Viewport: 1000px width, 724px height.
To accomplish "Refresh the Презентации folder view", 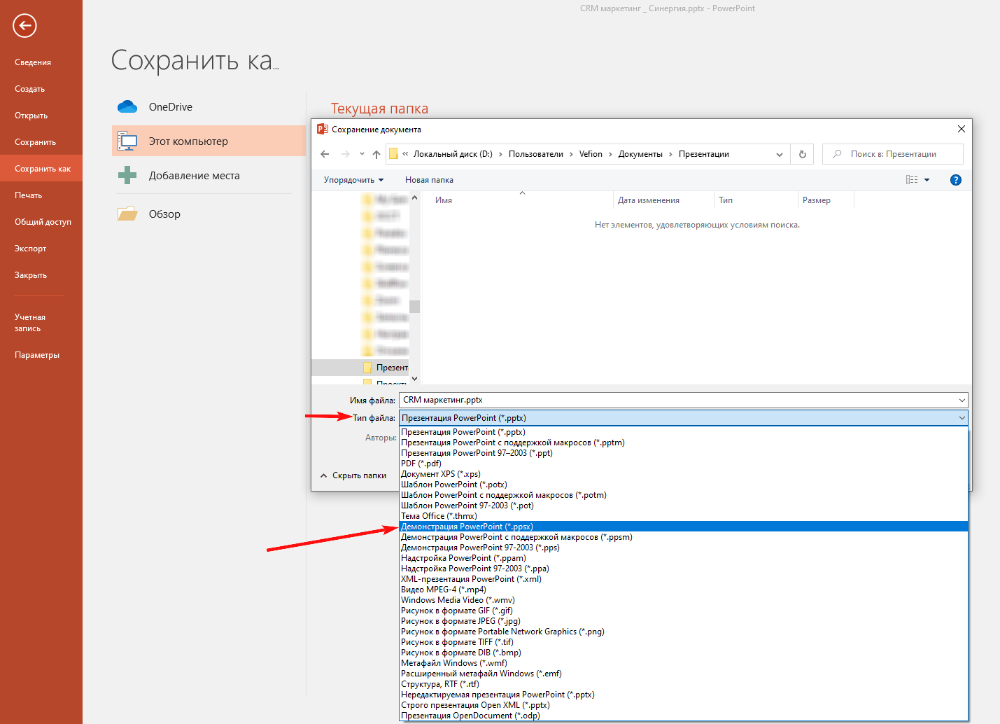I will pos(802,154).
